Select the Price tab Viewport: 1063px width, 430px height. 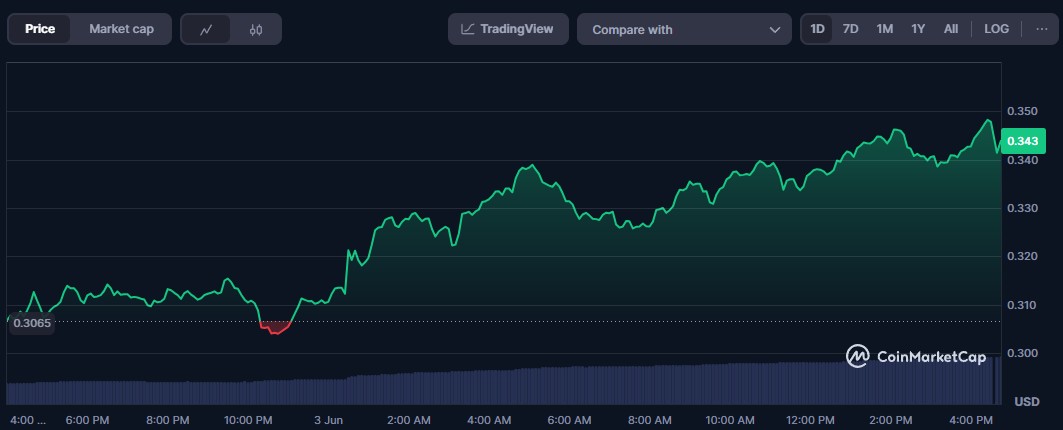point(40,29)
